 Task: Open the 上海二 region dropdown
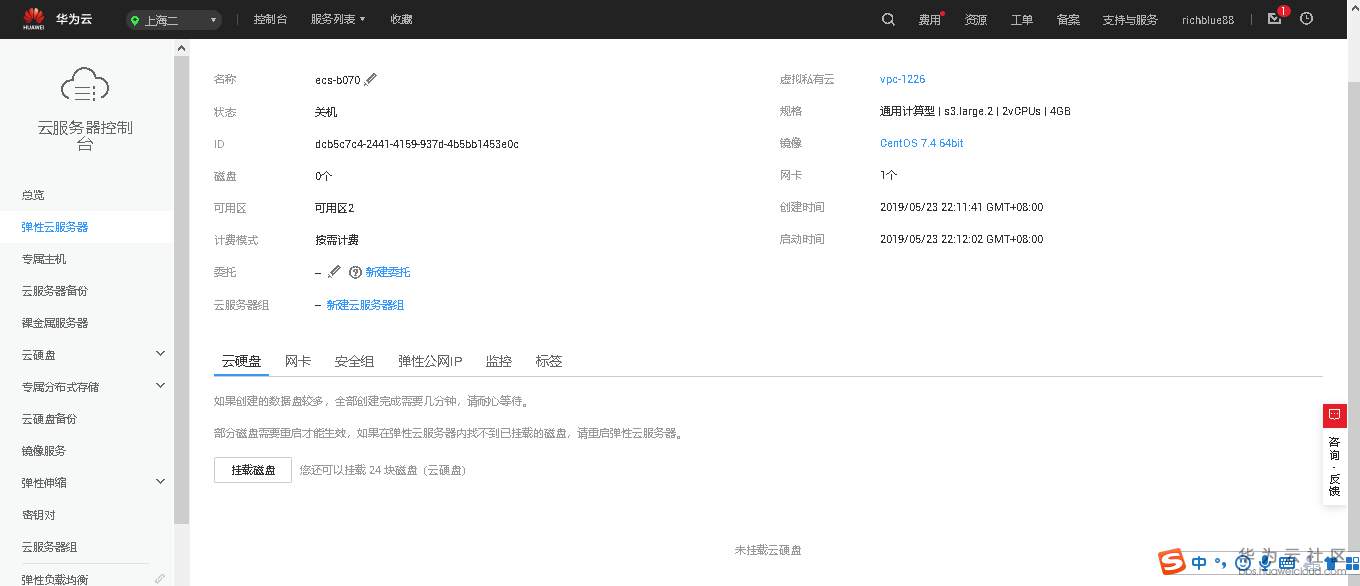pos(174,20)
